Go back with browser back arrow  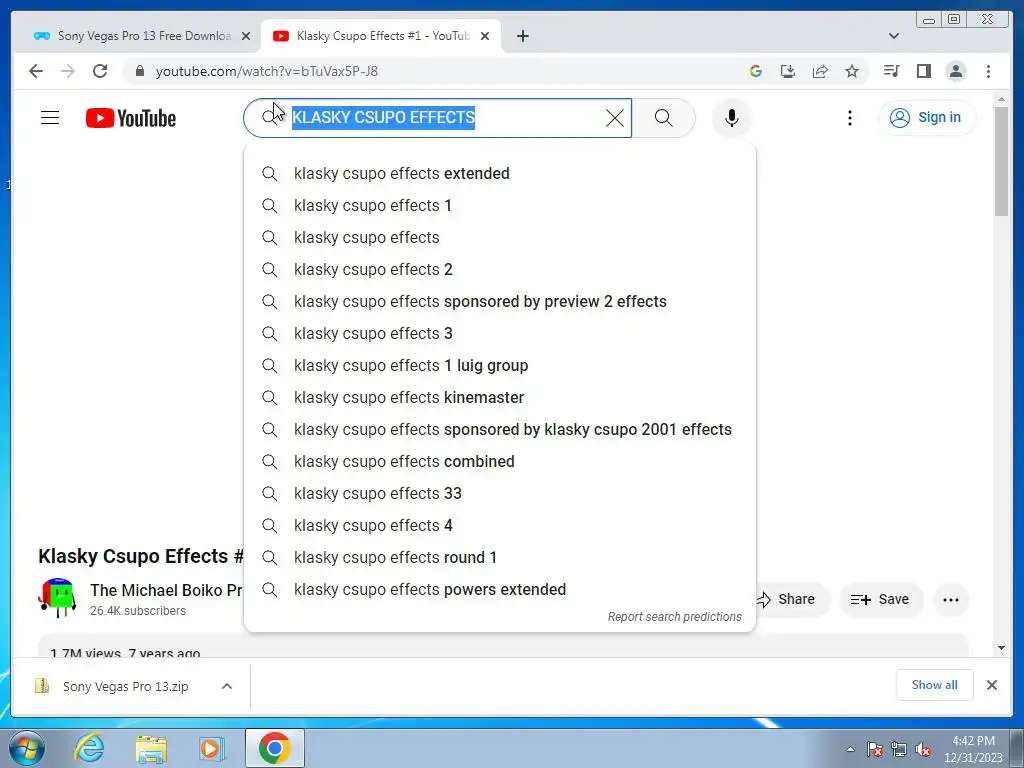36,71
